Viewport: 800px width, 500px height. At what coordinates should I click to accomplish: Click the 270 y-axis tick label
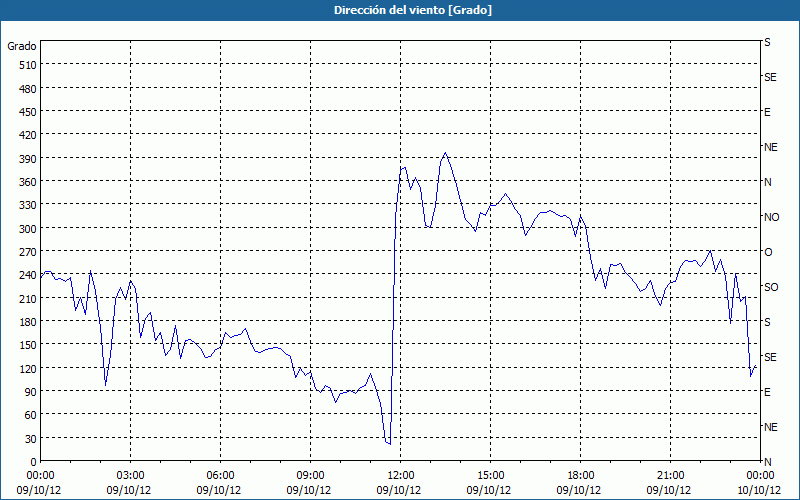(x=28, y=252)
